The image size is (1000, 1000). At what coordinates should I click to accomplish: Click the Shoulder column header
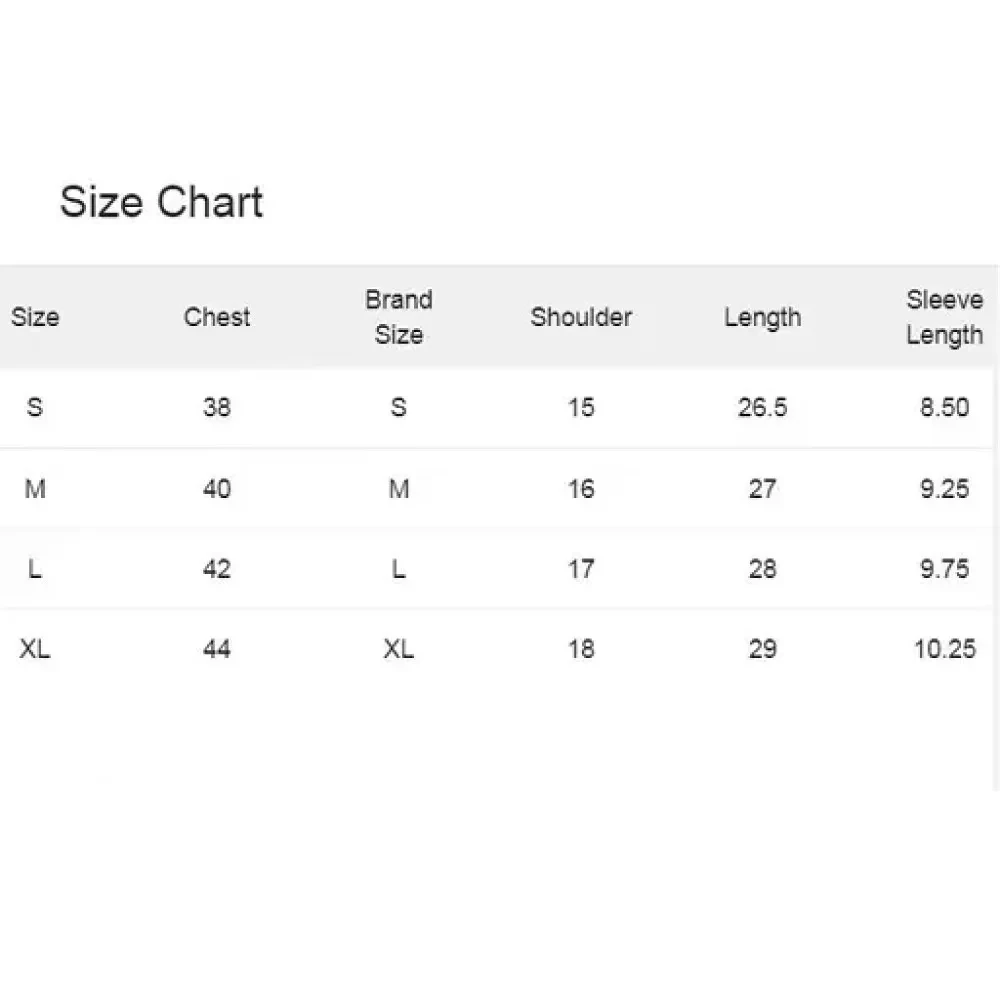[x=581, y=318]
